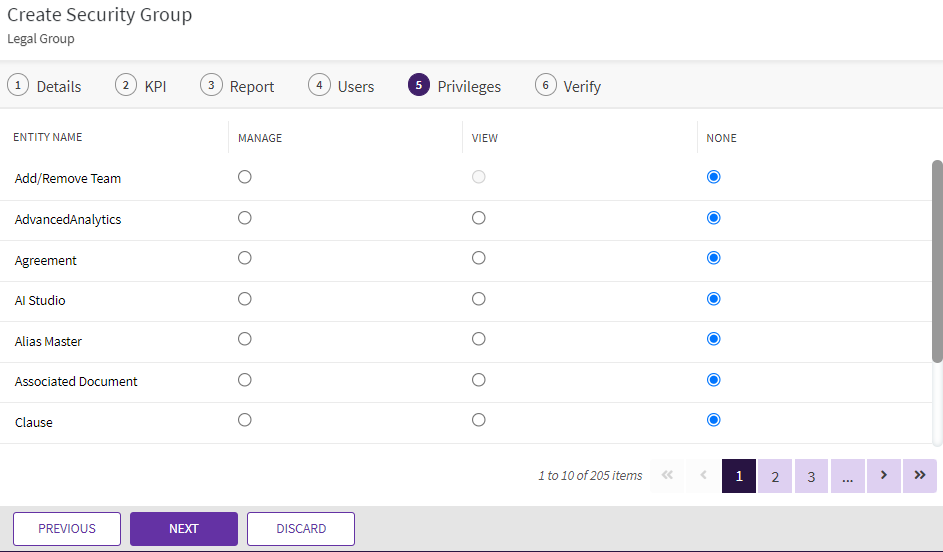Select None for Clause entity

click(713, 420)
